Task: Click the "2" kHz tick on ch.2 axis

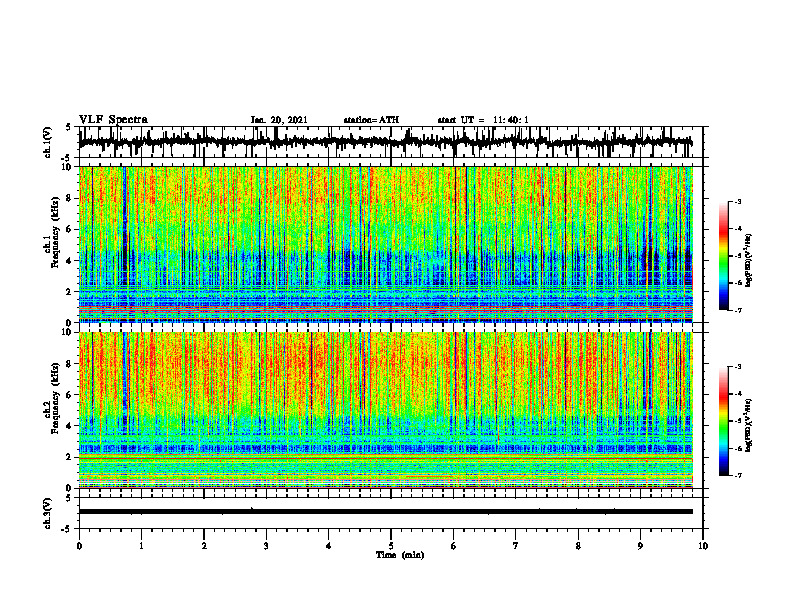Action: click(69, 457)
